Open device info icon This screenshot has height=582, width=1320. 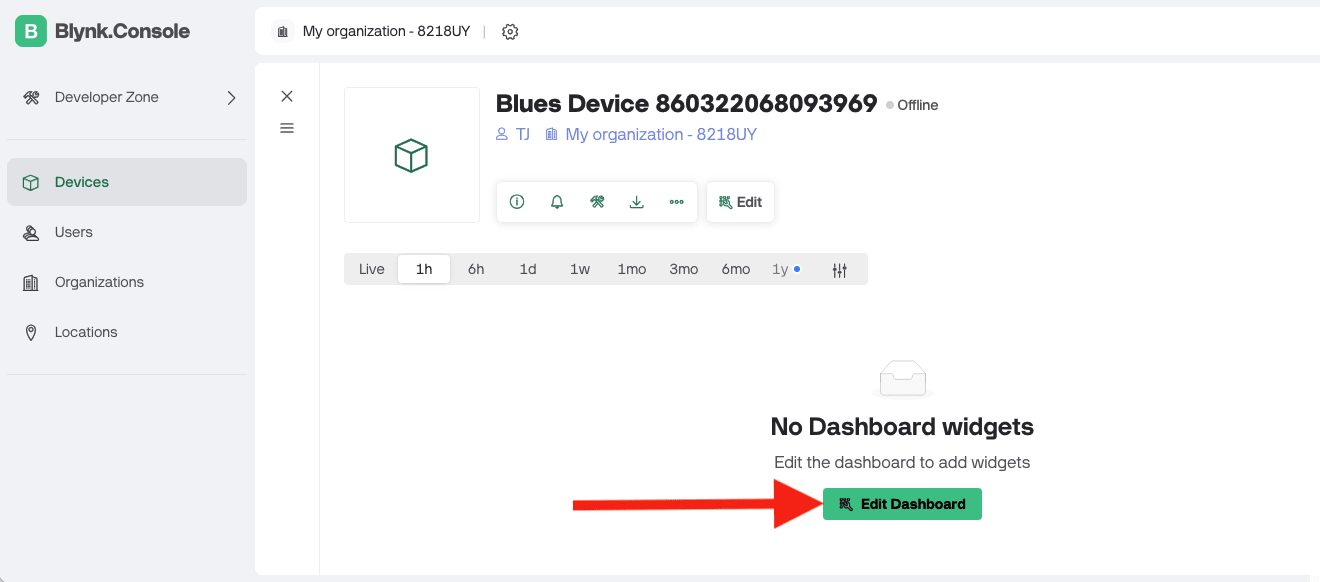517,202
